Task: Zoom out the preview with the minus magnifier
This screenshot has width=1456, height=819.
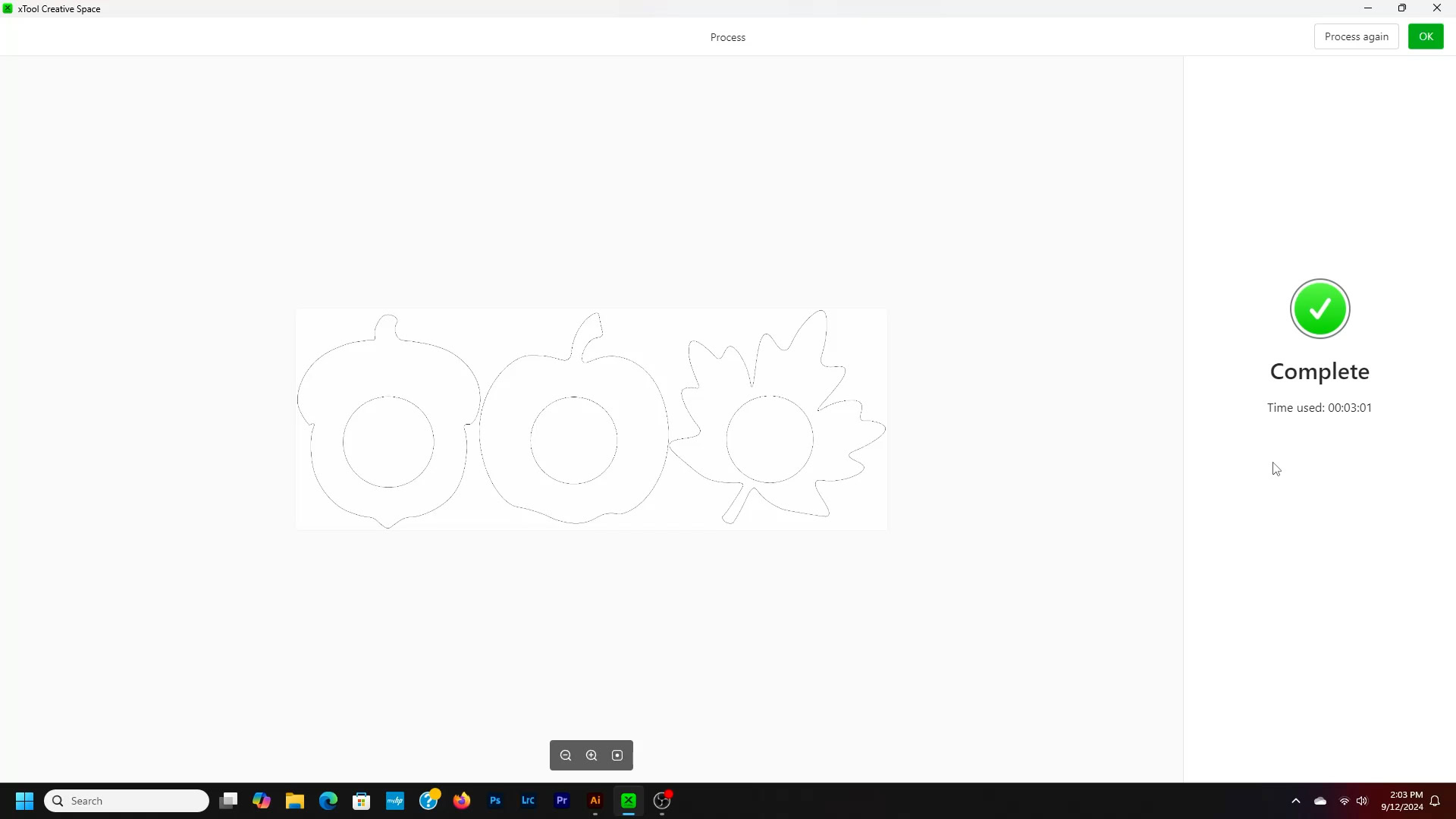Action: click(566, 755)
